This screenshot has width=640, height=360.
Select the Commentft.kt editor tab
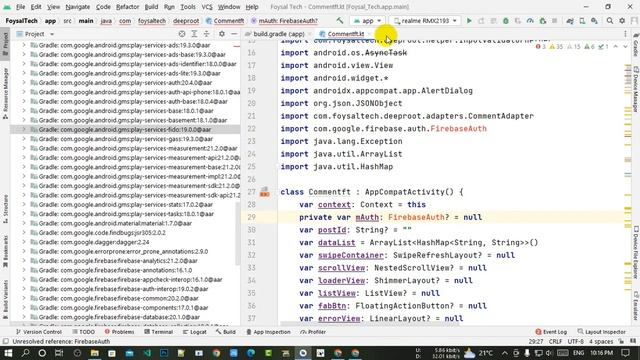345,34
